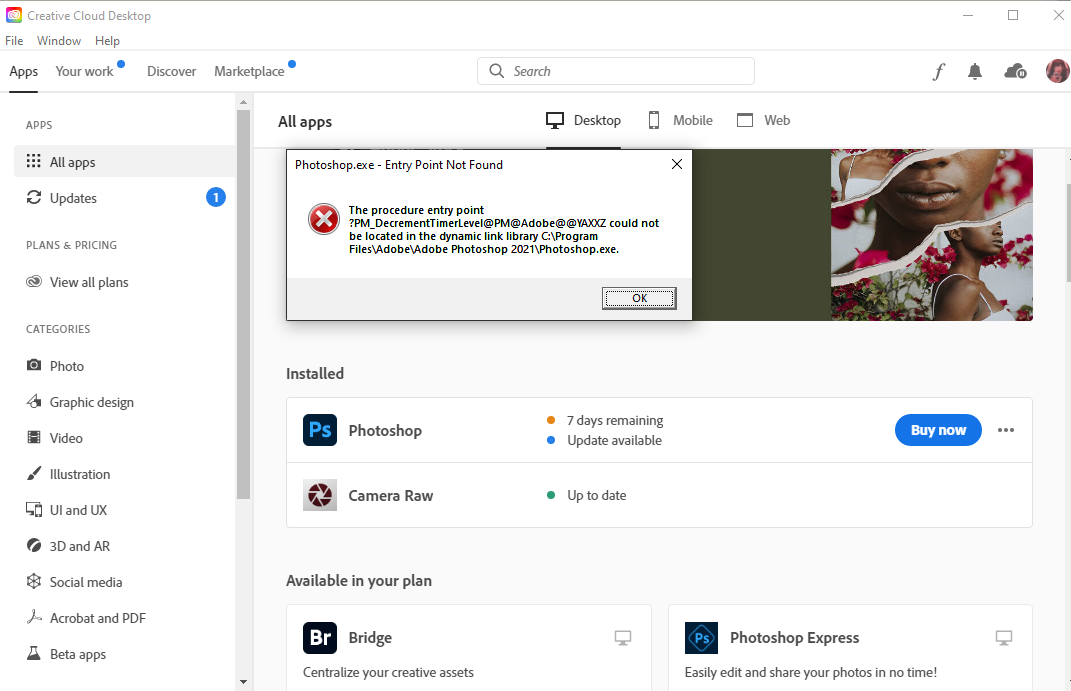1071x691 pixels.
Task: Click the banner artwork thumbnail
Action: point(932,235)
